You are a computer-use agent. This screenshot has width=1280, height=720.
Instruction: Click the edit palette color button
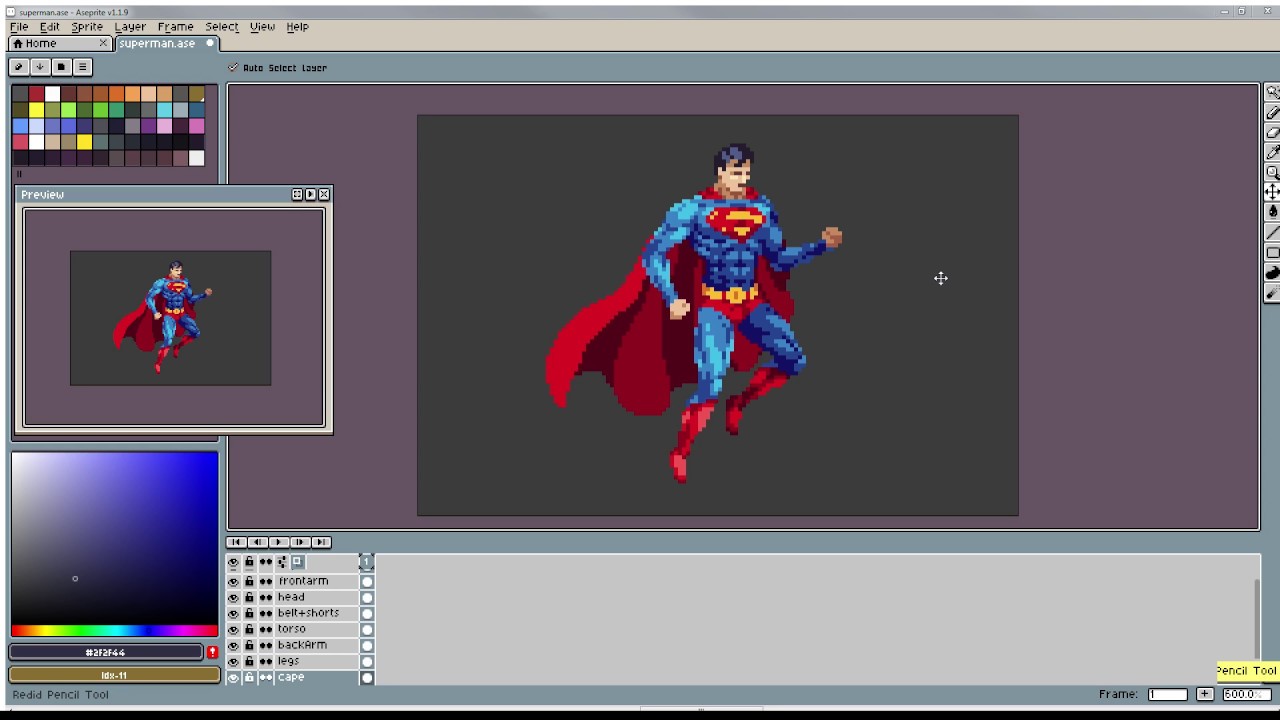(x=18, y=67)
